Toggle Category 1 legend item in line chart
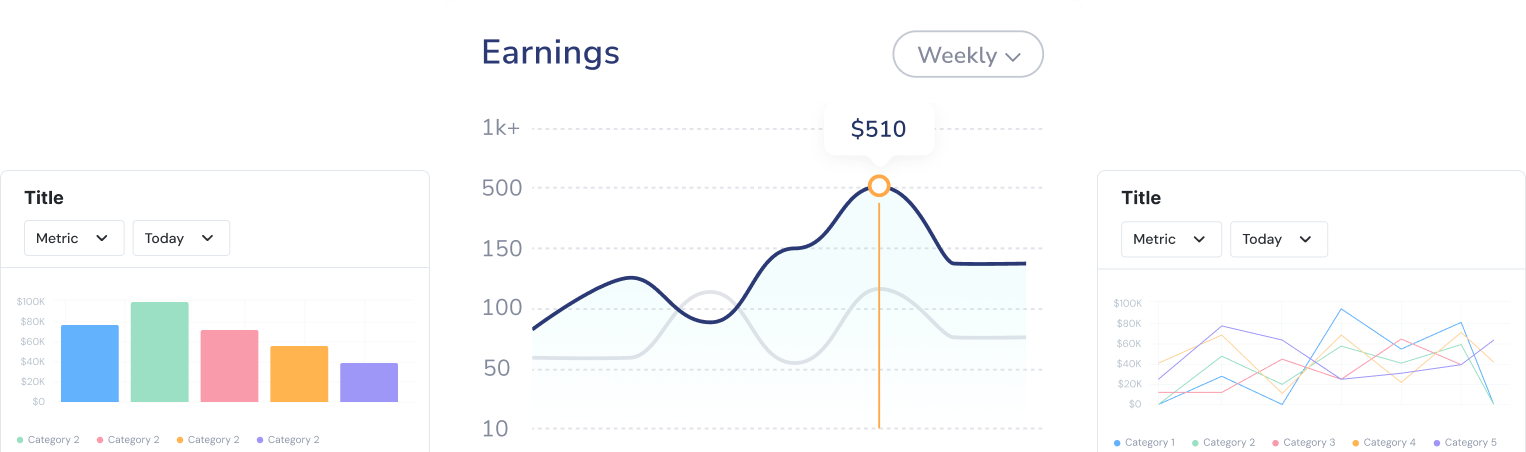The height and width of the screenshot is (452, 1526). click(x=1143, y=442)
